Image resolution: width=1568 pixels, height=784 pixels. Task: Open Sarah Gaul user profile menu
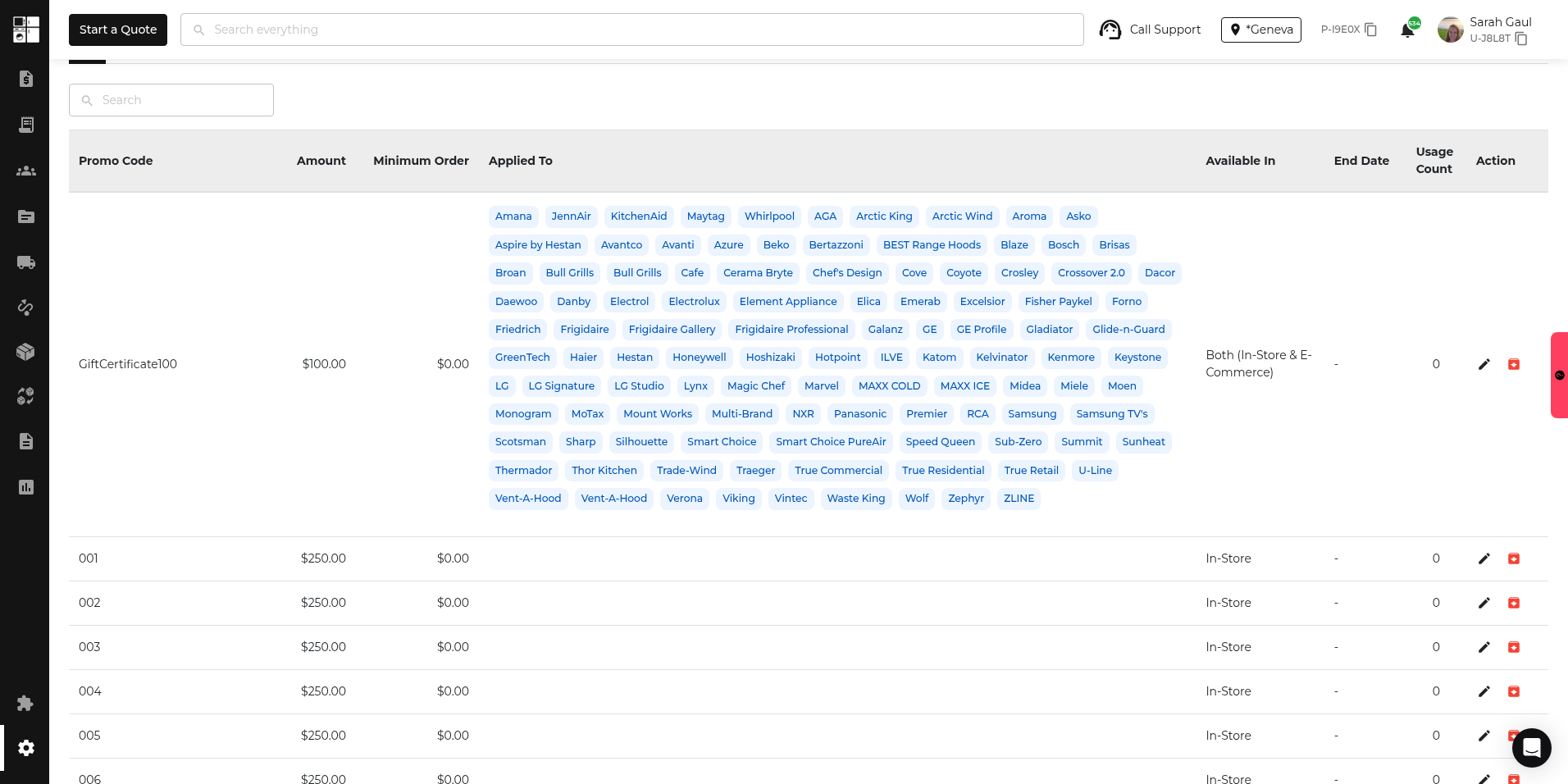1486,30
